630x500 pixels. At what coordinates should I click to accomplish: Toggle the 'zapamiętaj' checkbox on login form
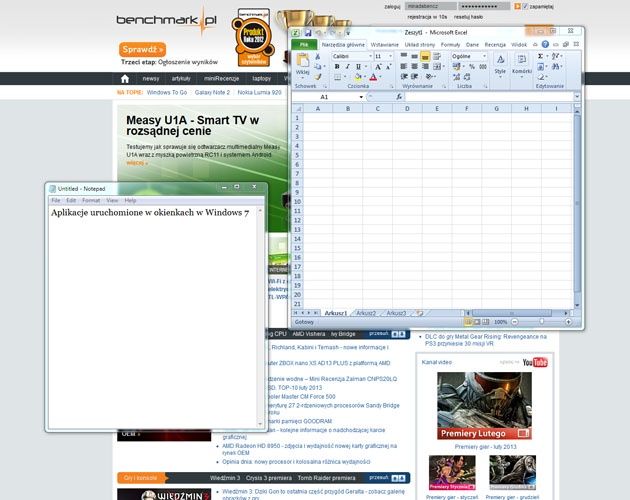pyautogui.click(x=525, y=6)
